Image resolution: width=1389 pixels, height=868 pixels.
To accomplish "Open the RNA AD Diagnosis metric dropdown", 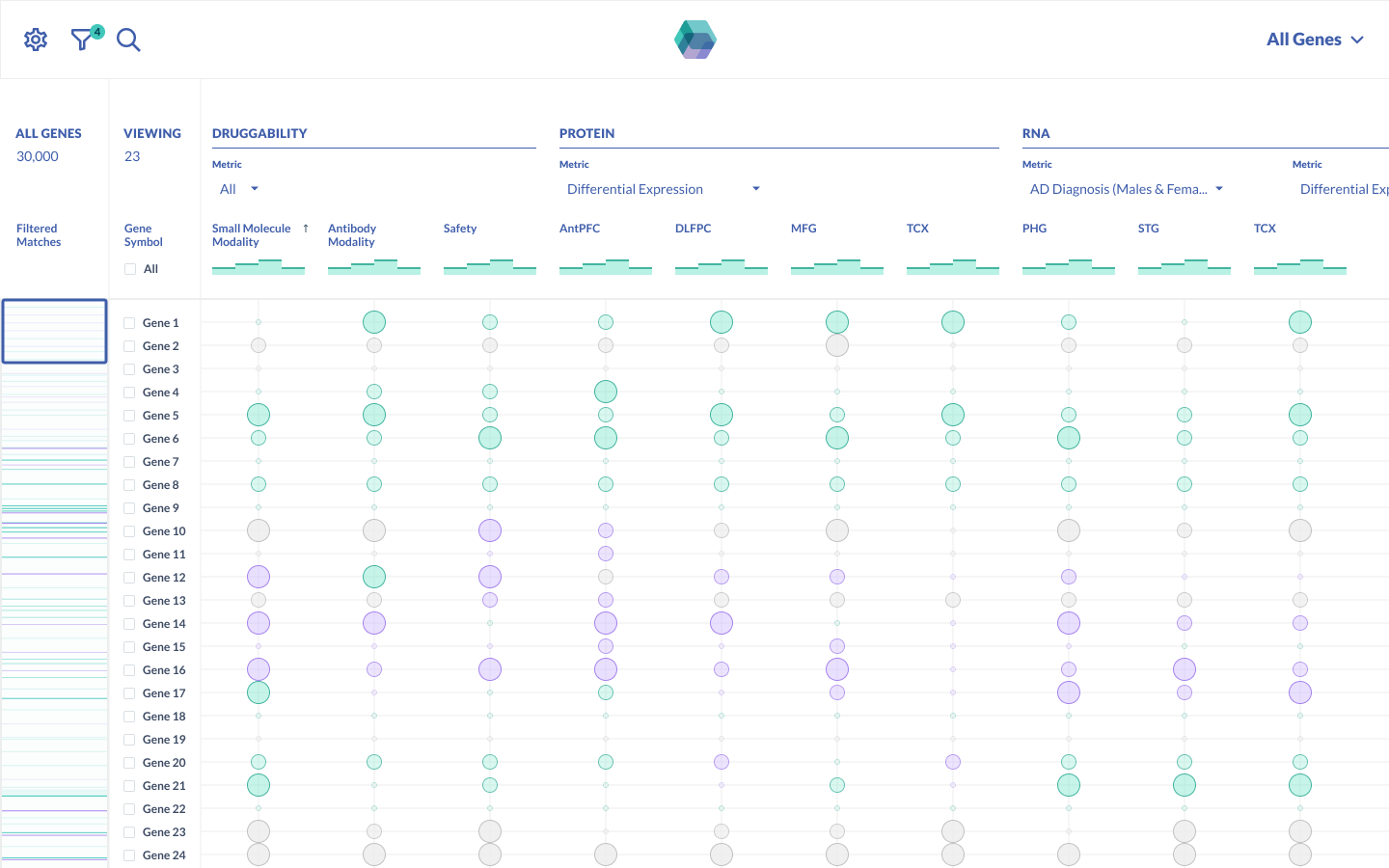I will 1126,189.
